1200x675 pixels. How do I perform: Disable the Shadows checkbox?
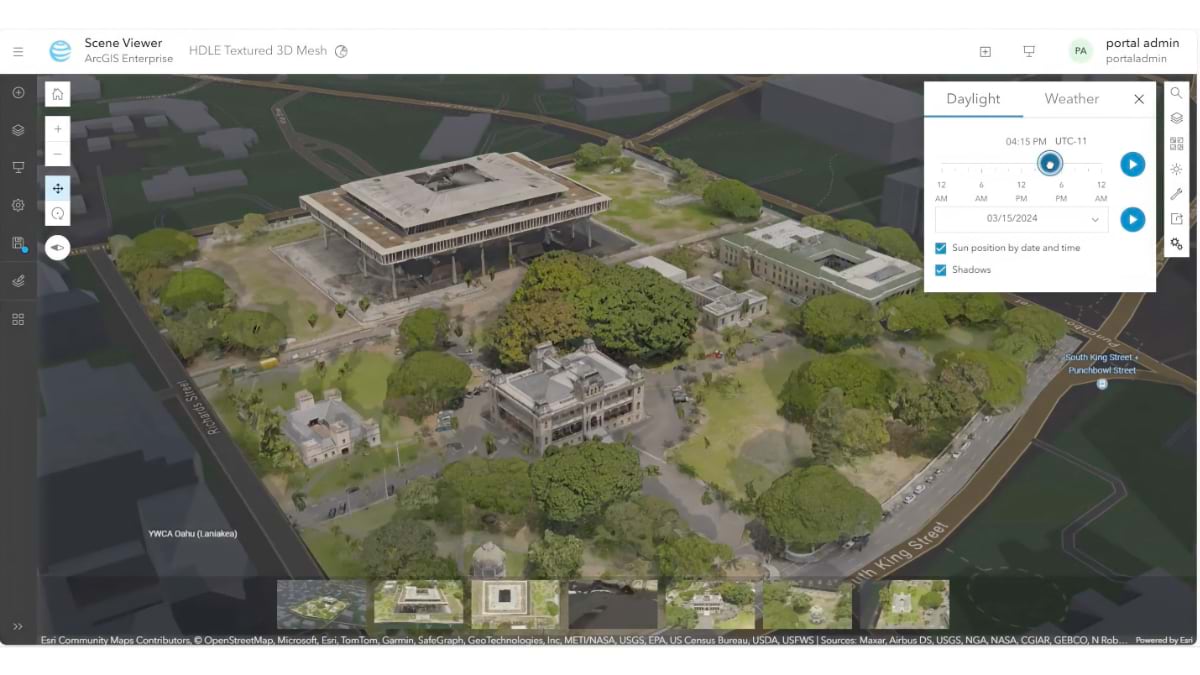(941, 269)
